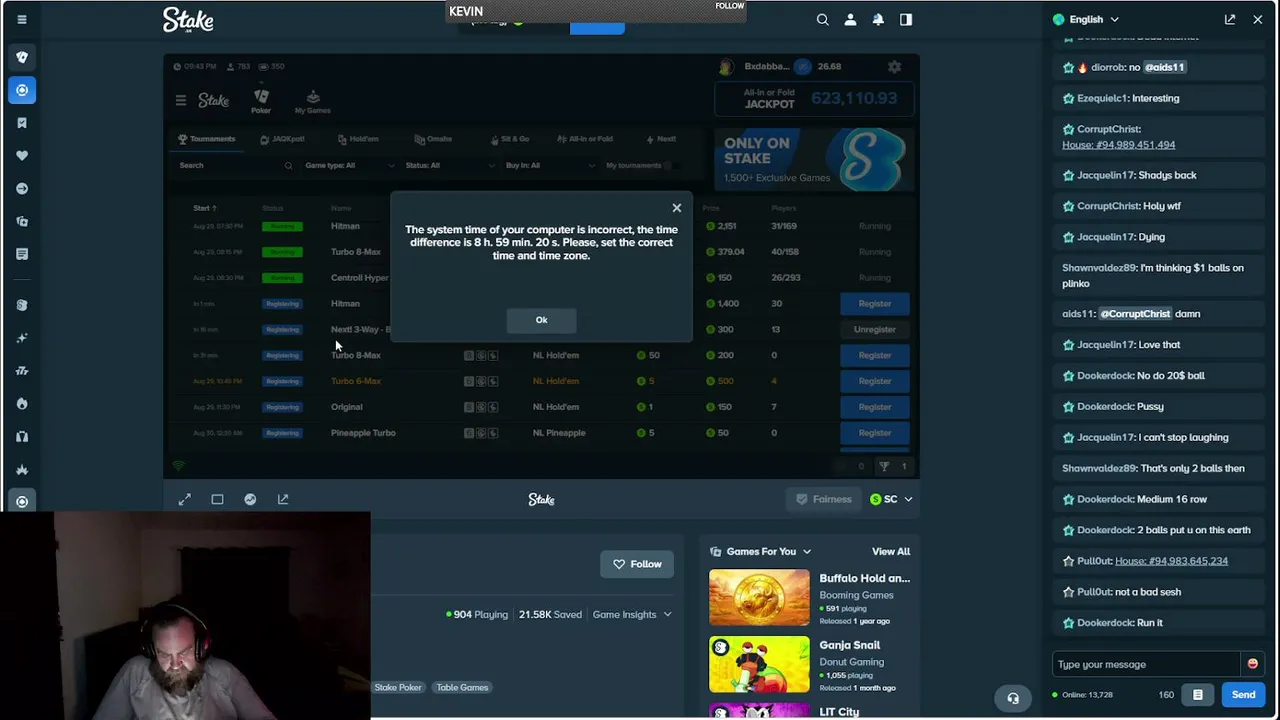
Task: Open the emoji picker in chat
Action: pos(1252,664)
